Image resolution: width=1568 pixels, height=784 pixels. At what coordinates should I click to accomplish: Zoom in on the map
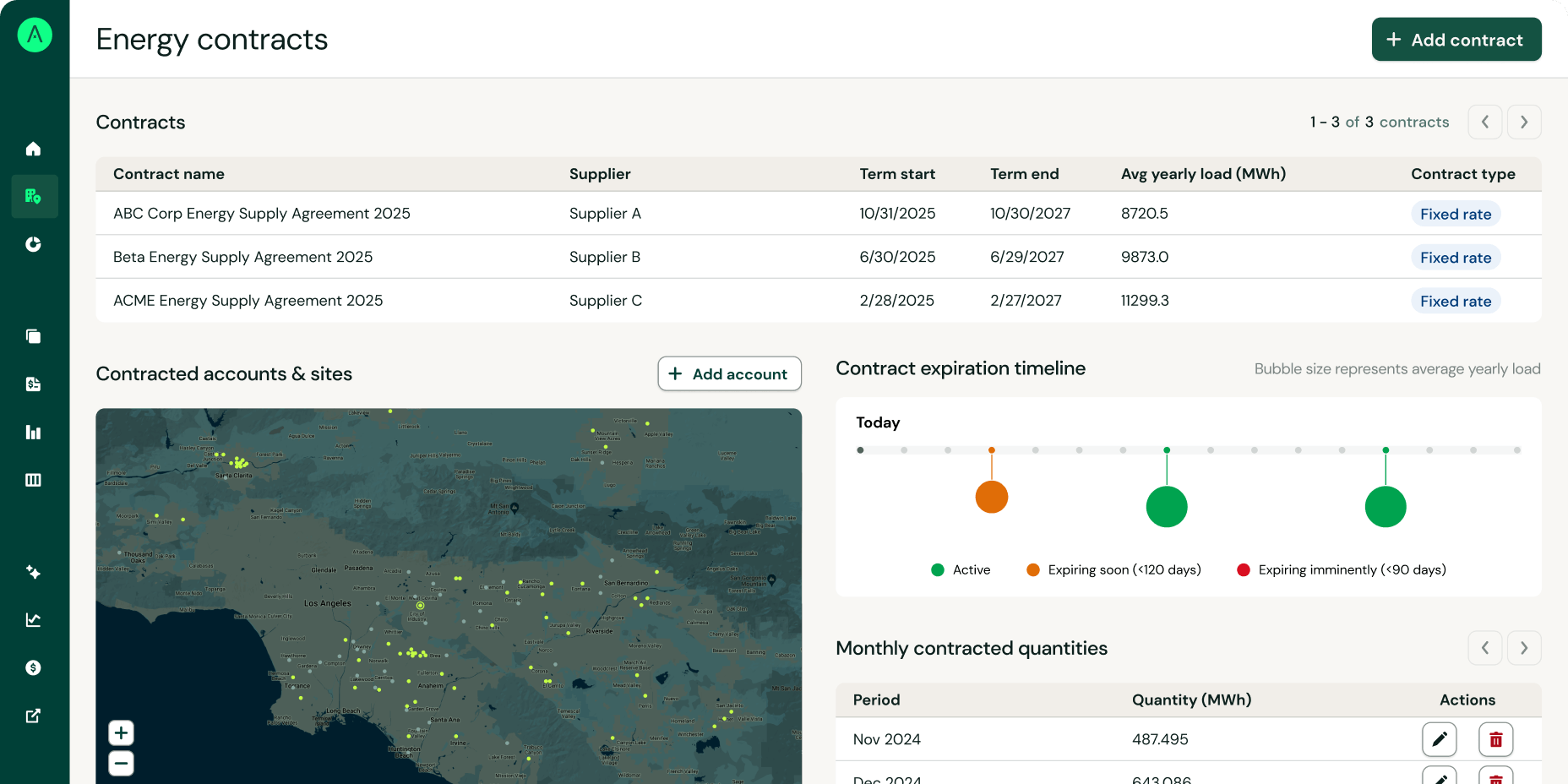point(121,732)
